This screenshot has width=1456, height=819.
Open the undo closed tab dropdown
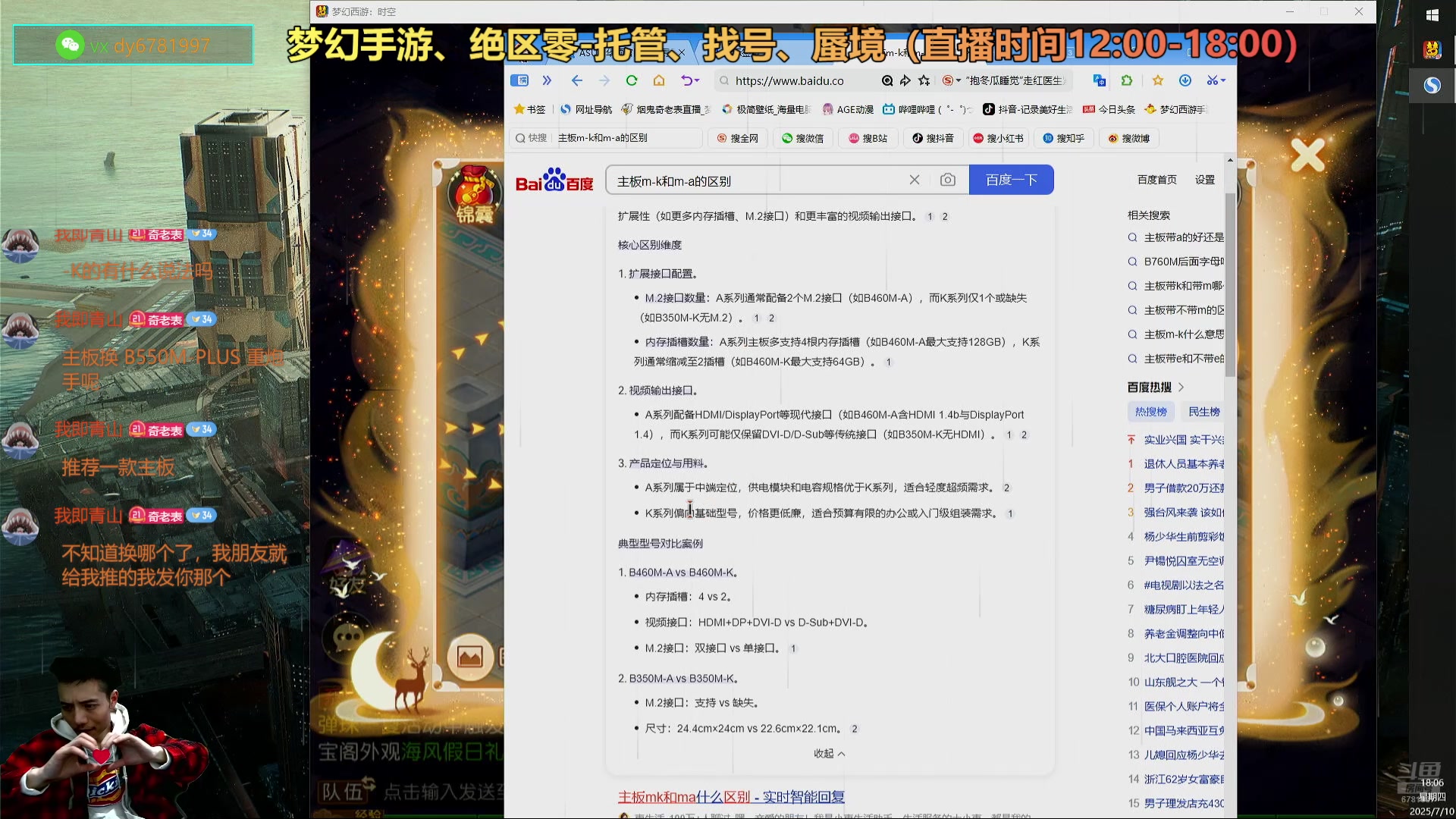click(x=690, y=80)
